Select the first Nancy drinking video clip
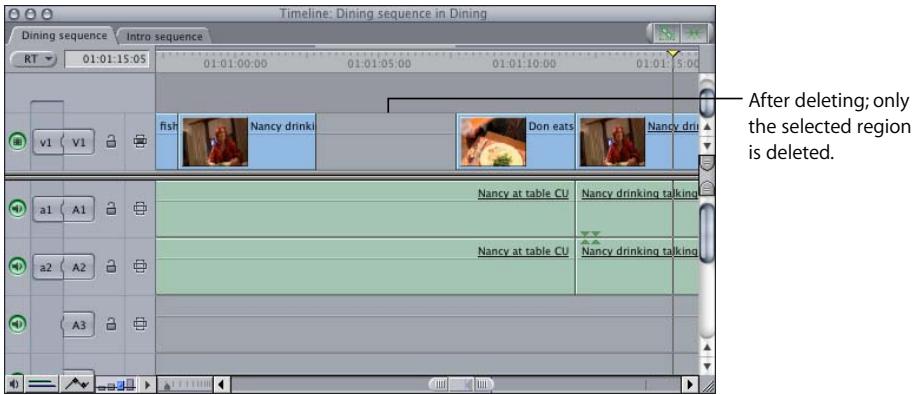The image size is (915, 395). tap(247, 142)
